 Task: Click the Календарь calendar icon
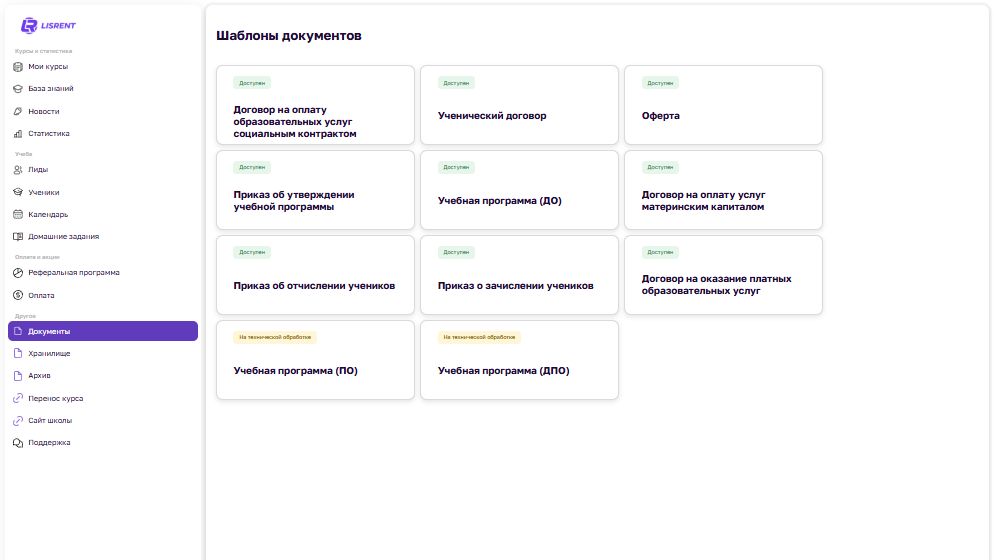click(18, 214)
